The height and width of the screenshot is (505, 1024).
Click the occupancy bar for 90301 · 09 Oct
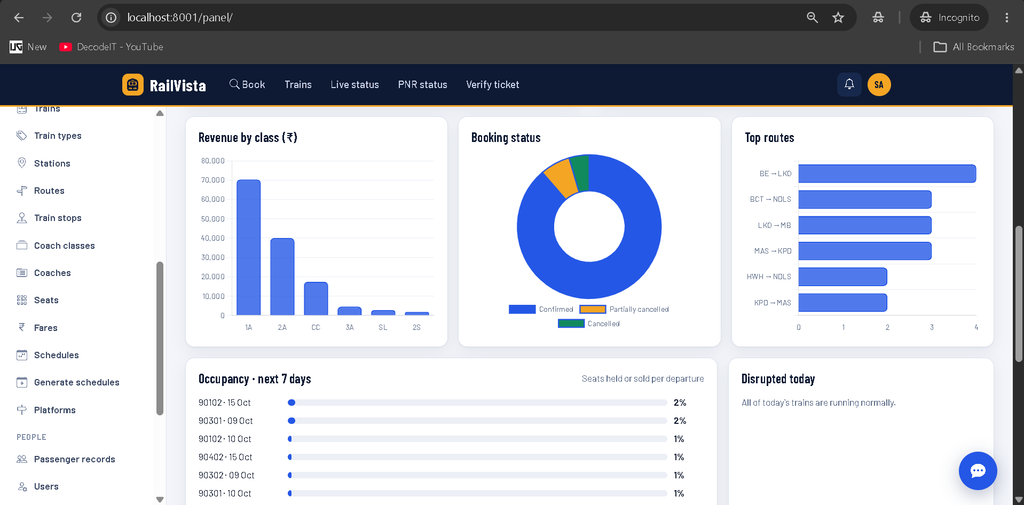pyautogui.click(x=477, y=421)
